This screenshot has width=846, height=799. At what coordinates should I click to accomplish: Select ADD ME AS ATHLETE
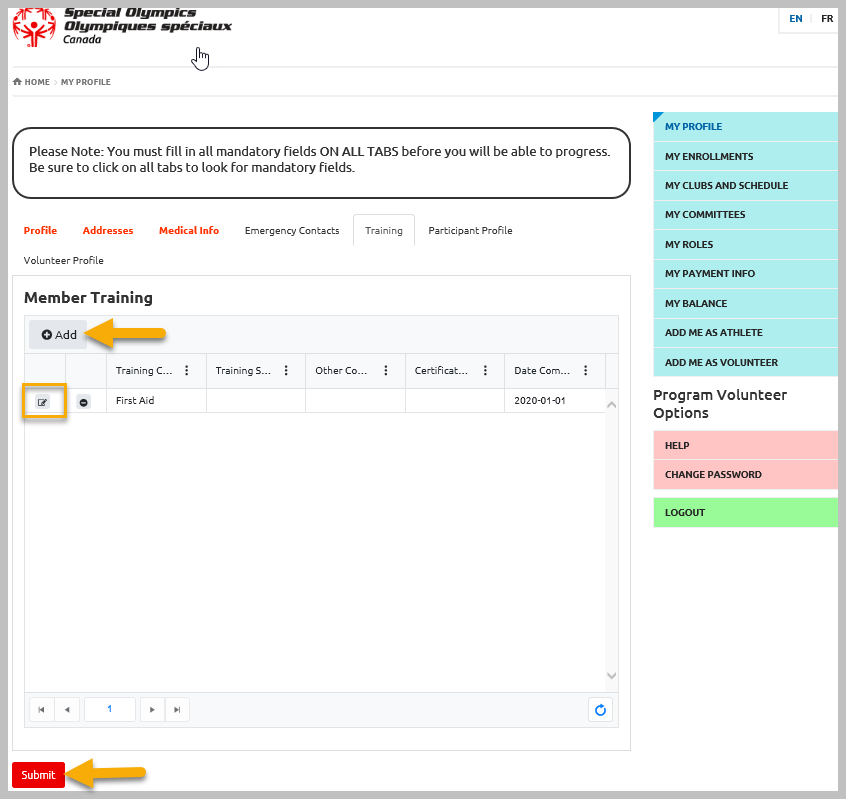745,333
